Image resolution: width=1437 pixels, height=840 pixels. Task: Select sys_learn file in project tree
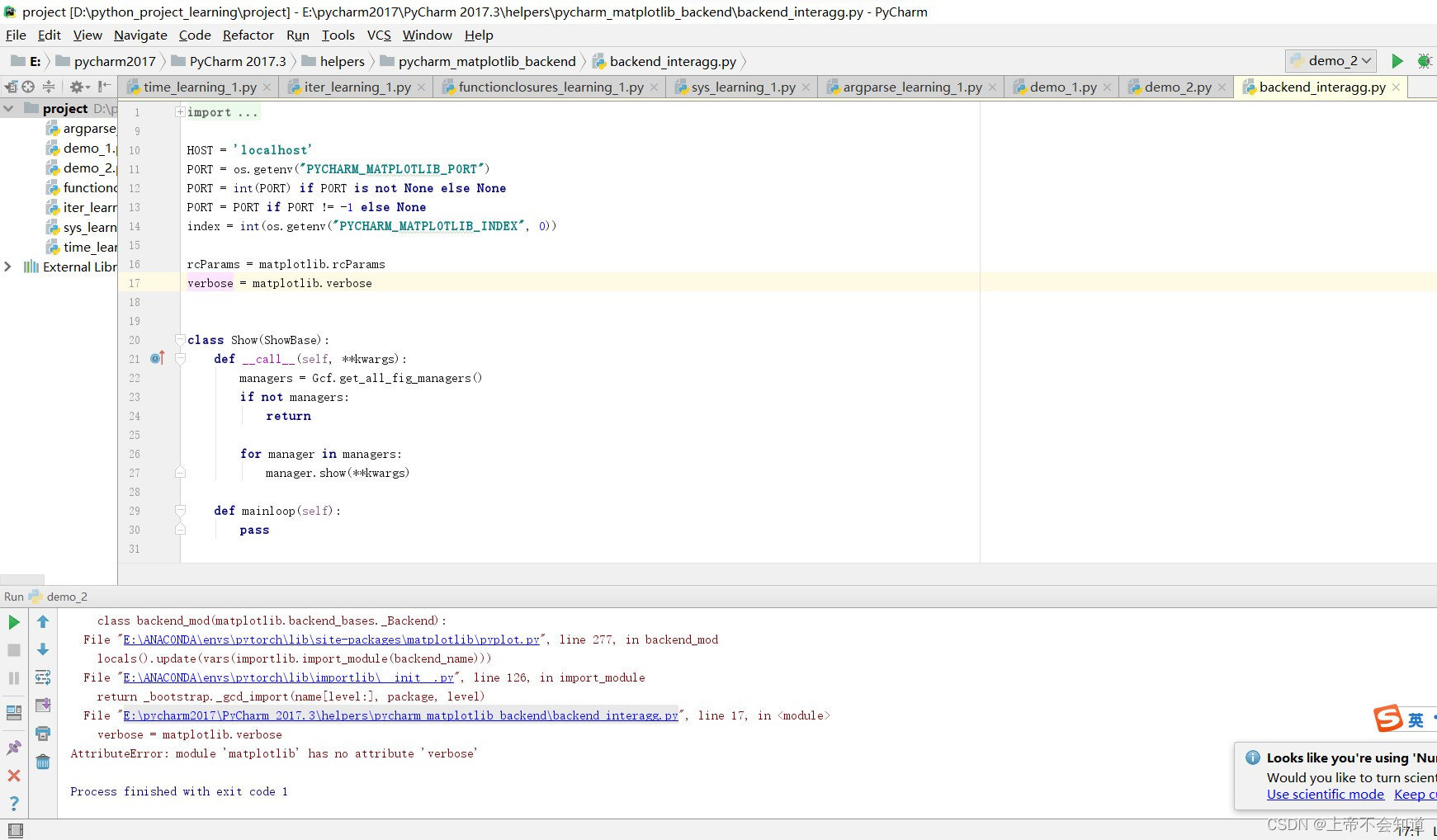pos(82,228)
